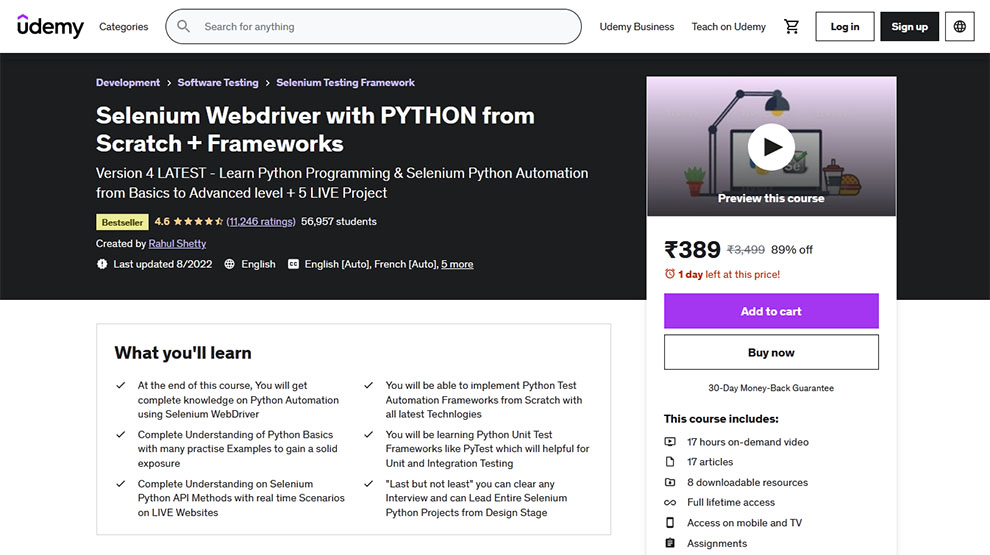Click the 56,957 students text
The image size is (990, 555).
click(338, 222)
